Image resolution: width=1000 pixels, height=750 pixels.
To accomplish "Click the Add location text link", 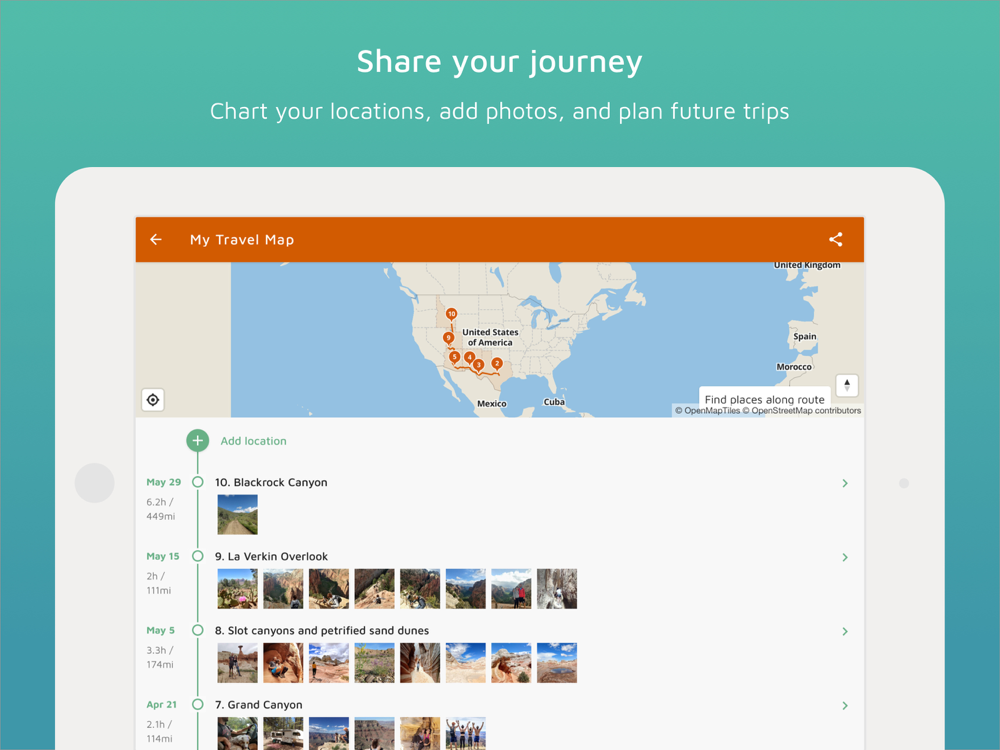I will (x=253, y=441).
